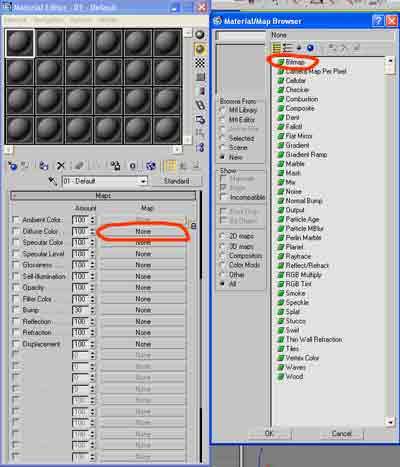Enable the Specular Level map checkbox
400x467 pixels.
point(16,254)
